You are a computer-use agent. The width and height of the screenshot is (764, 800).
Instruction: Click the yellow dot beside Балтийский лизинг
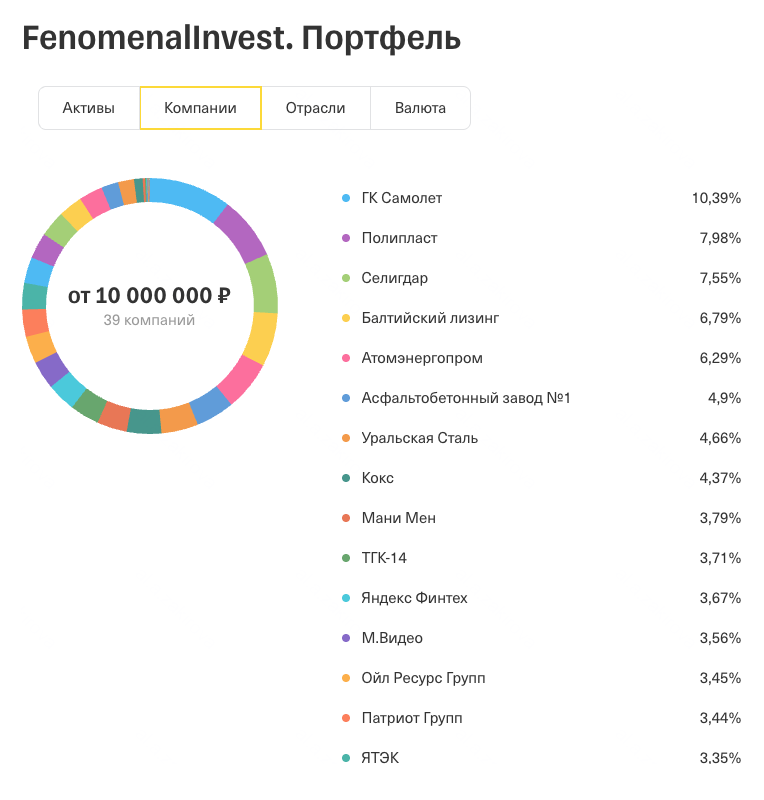tap(344, 318)
